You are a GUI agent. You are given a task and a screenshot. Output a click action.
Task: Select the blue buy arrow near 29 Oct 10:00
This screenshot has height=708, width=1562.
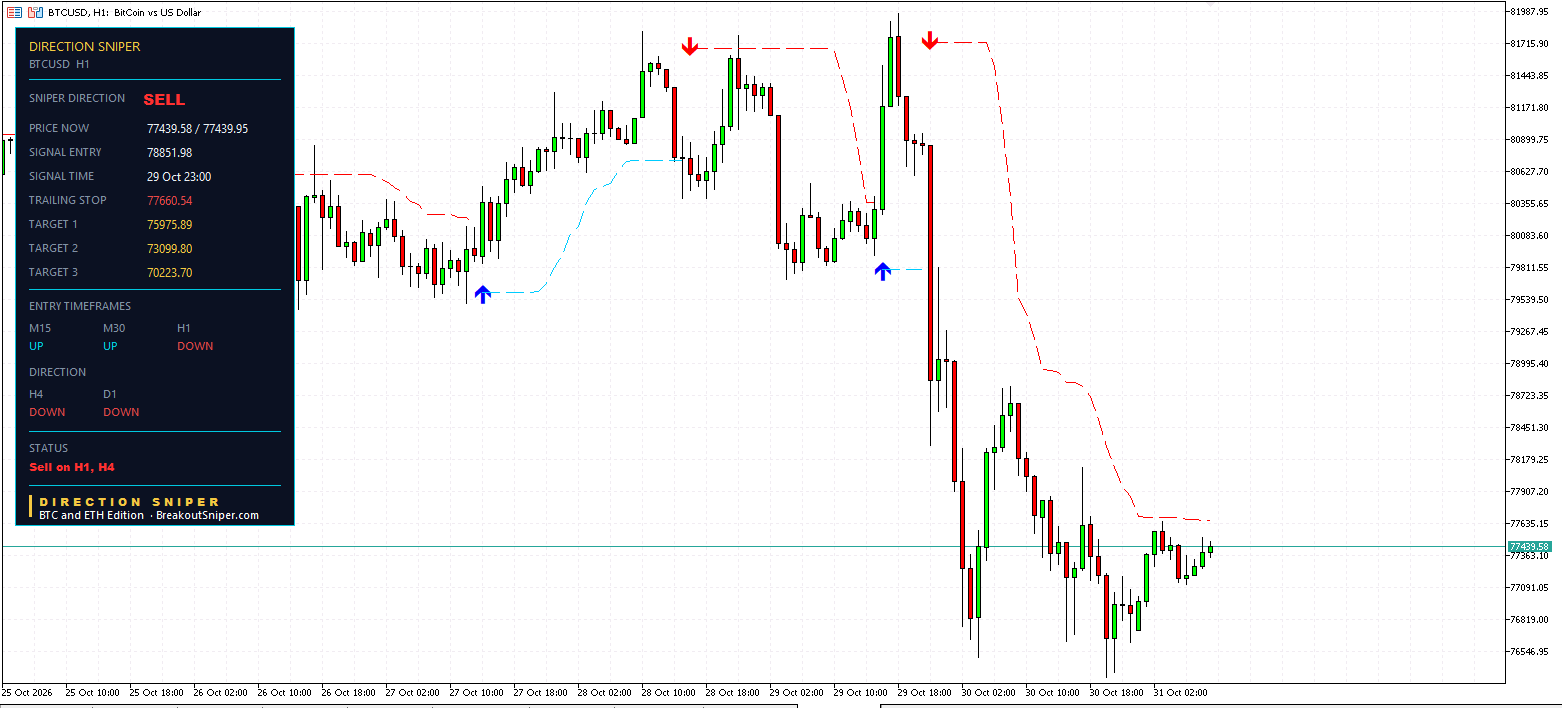[882, 271]
